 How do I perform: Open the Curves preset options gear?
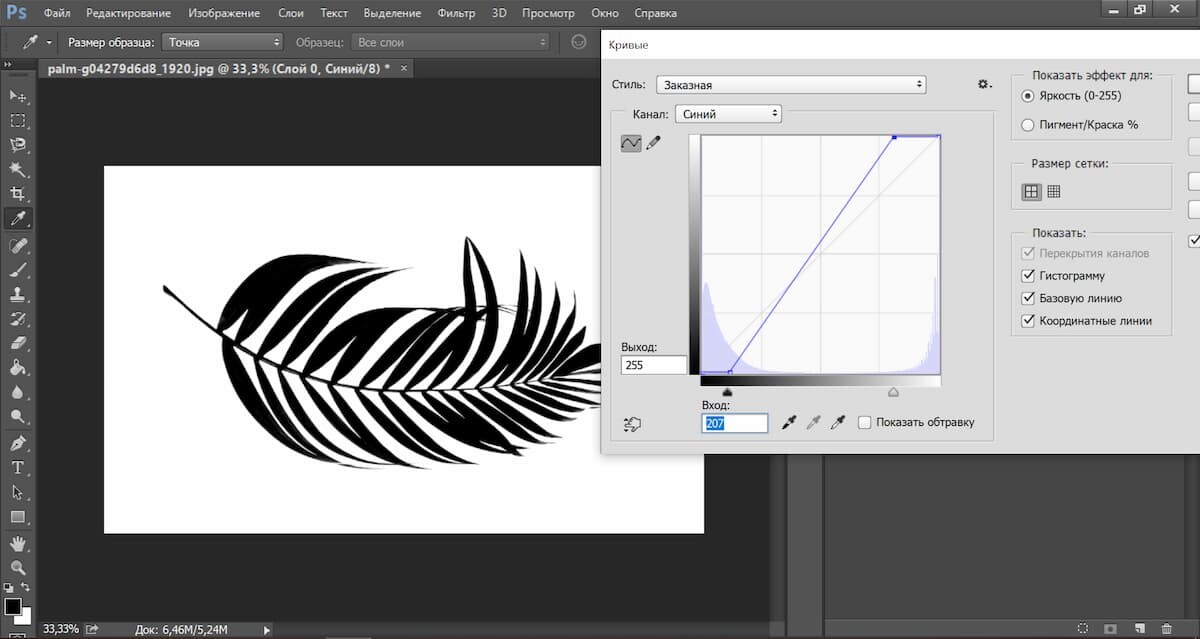point(984,85)
